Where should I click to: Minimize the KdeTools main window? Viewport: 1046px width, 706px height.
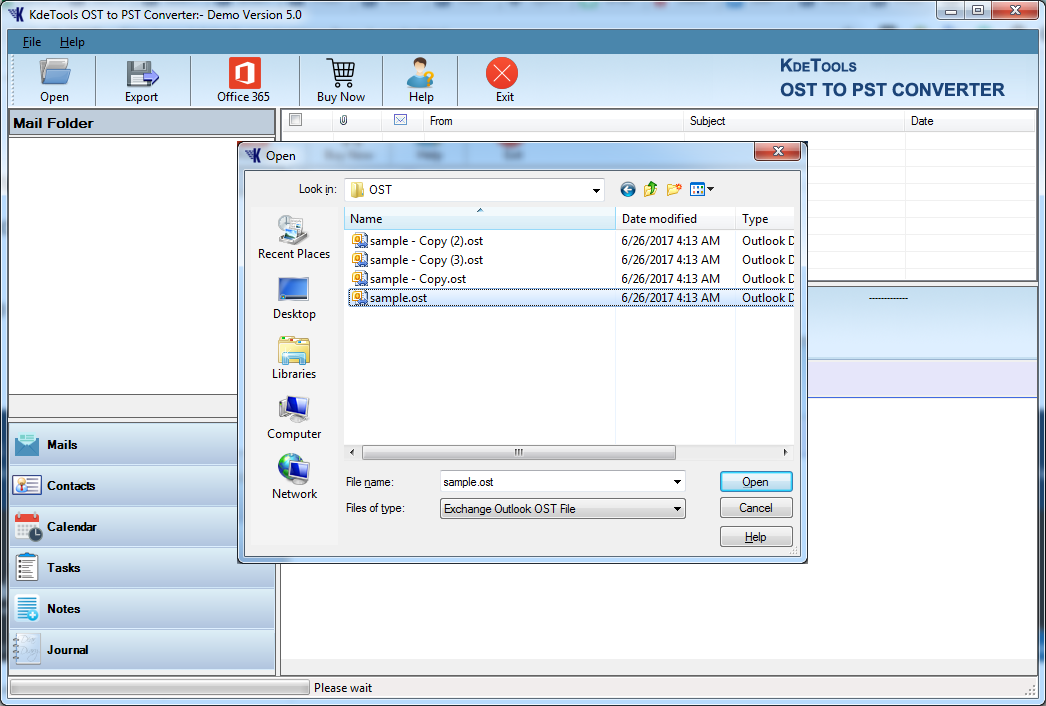click(951, 11)
